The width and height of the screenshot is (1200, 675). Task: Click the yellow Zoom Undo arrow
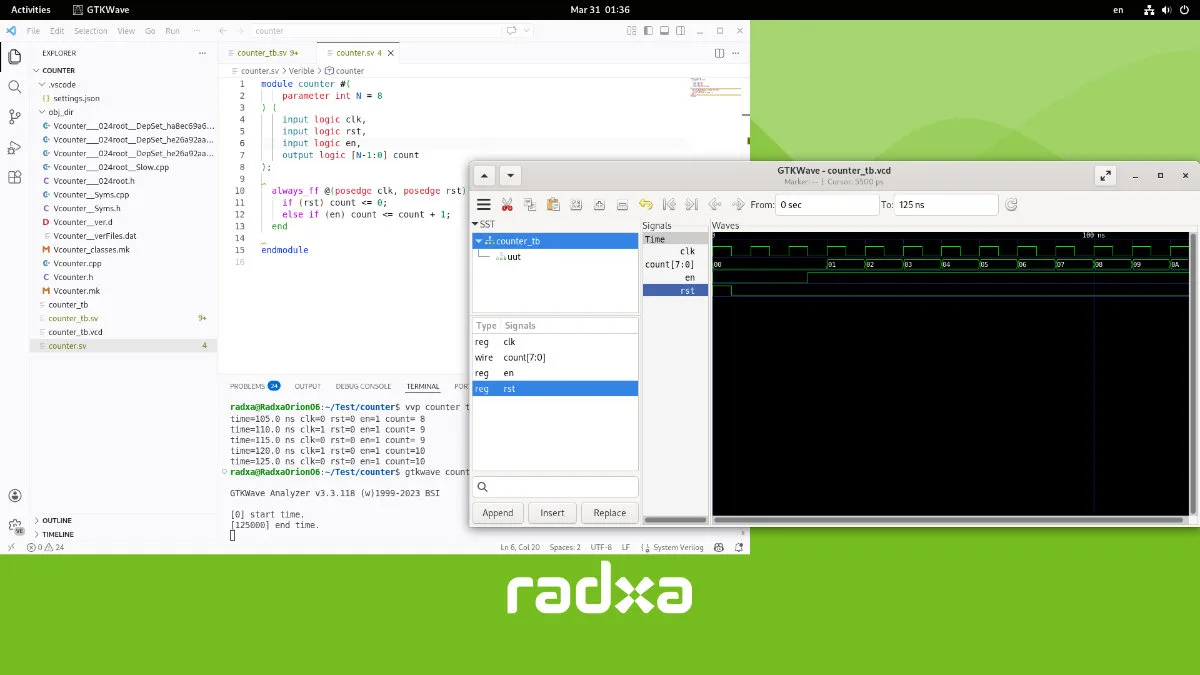click(645, 205)
